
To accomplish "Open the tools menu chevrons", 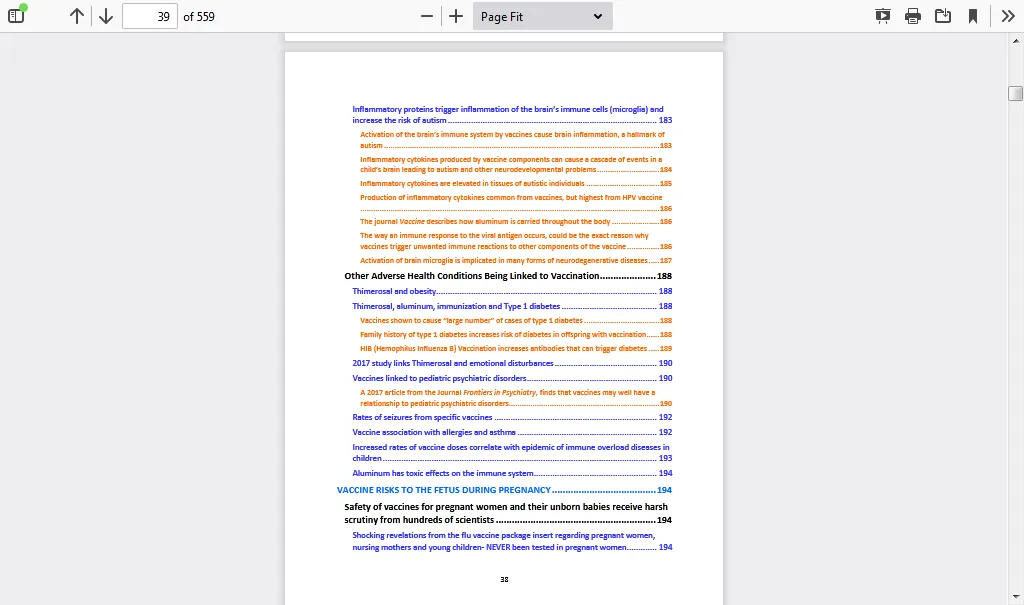I will point(1008,16).
